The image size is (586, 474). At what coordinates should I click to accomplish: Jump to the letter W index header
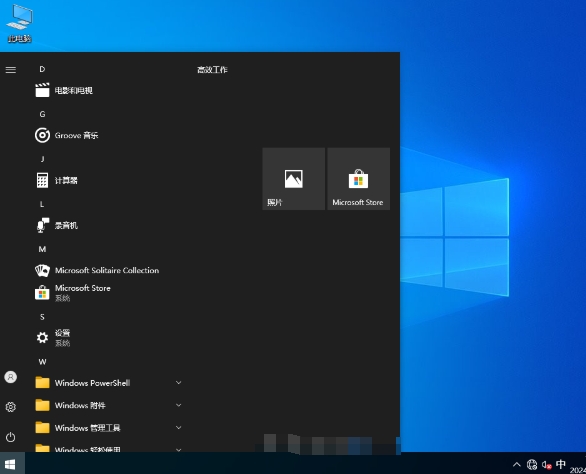[42, 362]
